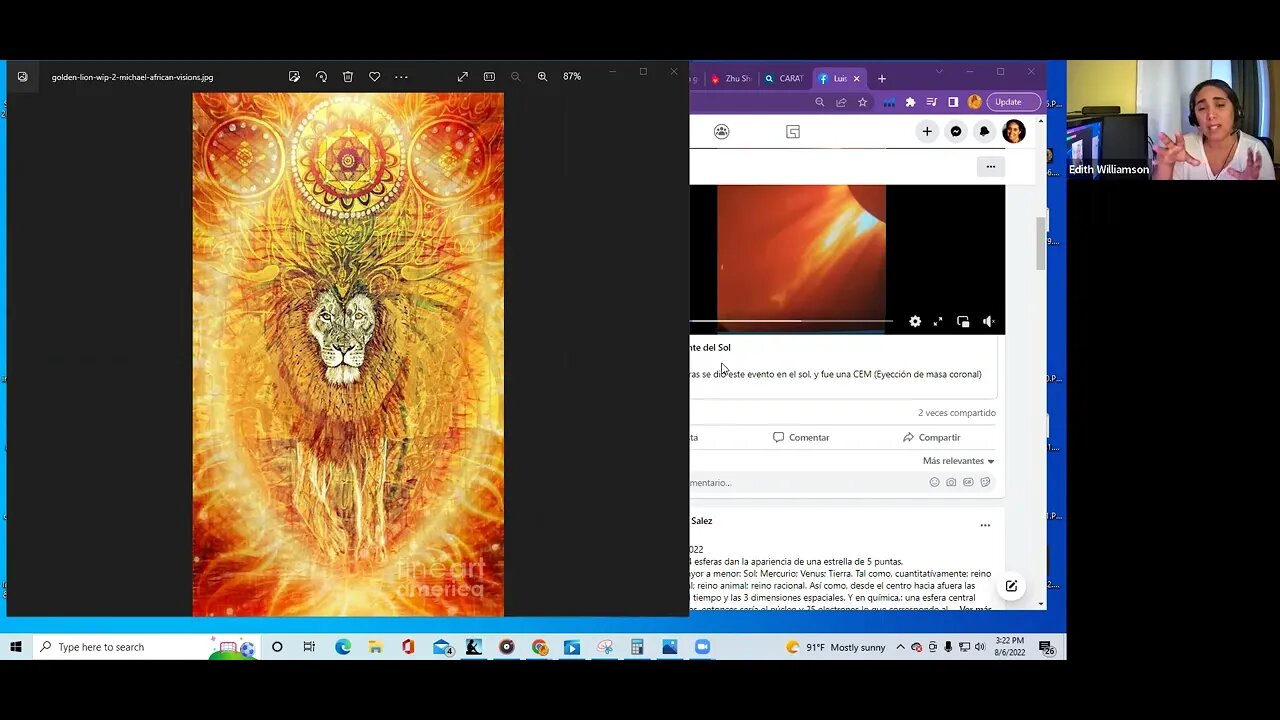Close the Facebook 'Luis' tab

857,78
